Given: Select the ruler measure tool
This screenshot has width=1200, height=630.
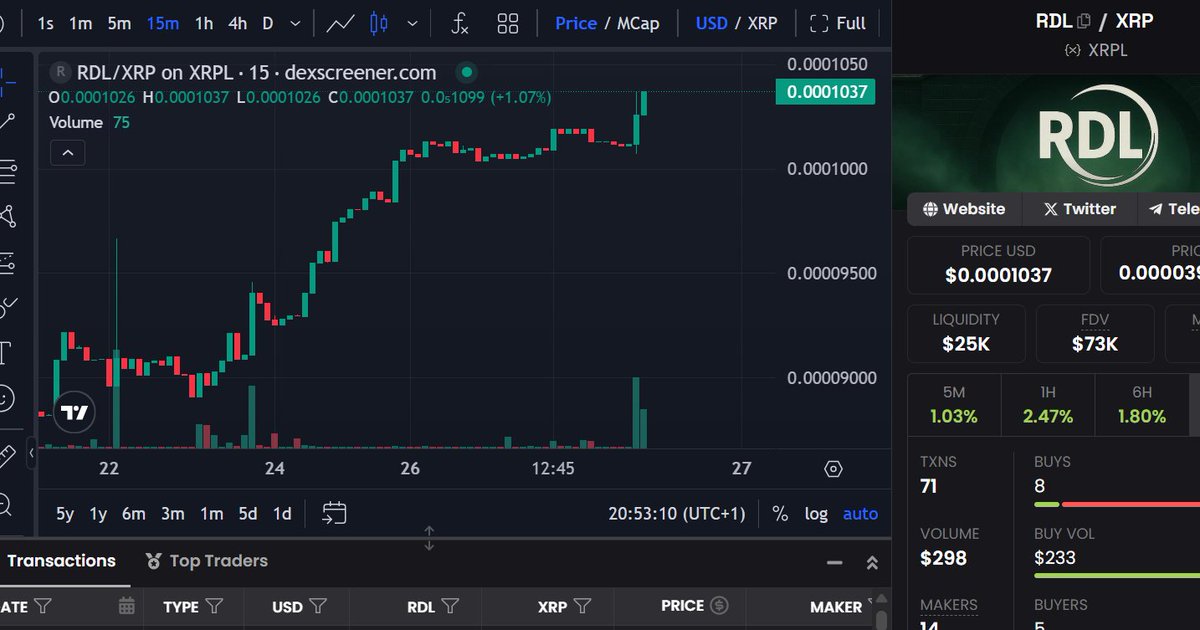Looking at the screenshot, I should point(8,457).
